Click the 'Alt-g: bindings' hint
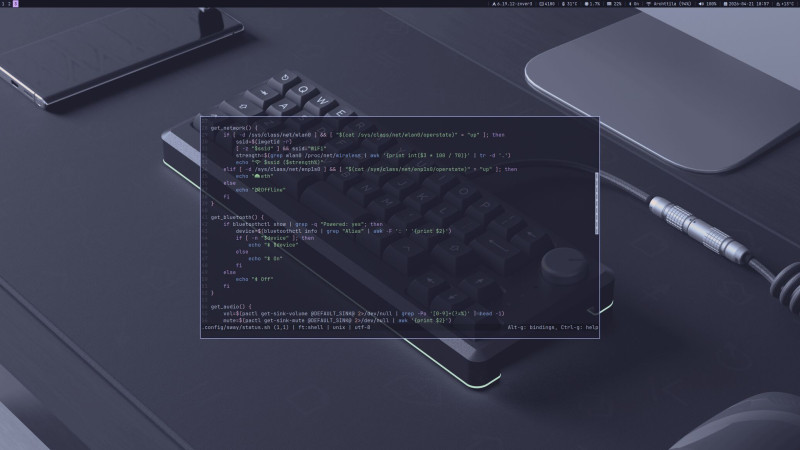The height and width of the screenshot is (450, 800). [531, 328]
